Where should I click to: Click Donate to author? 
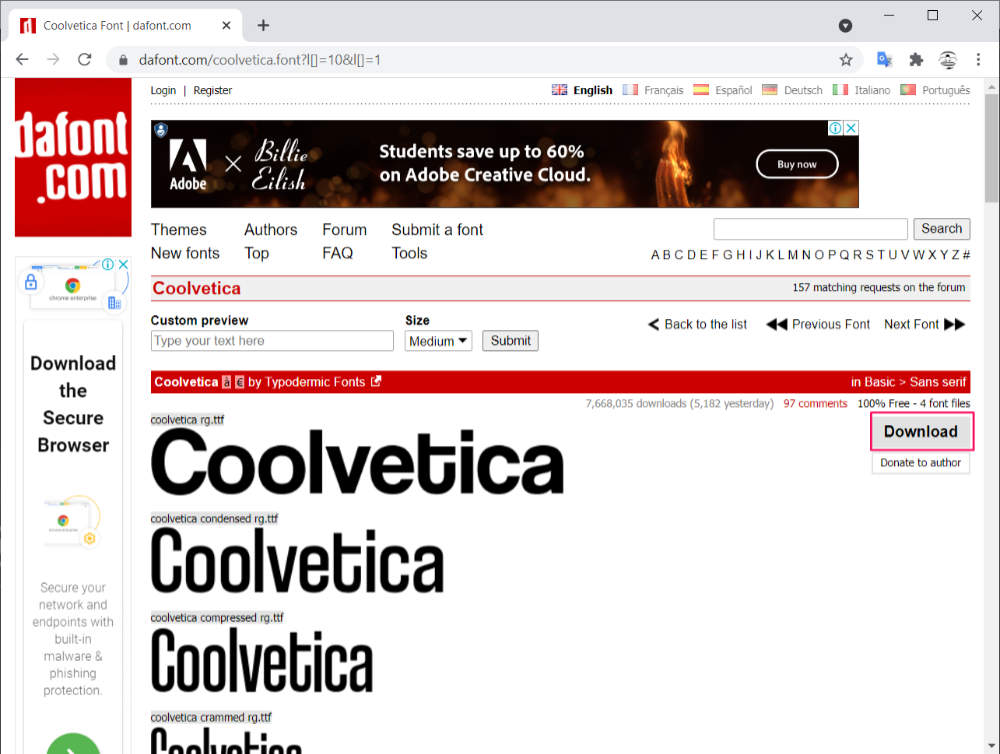(921, 462)
